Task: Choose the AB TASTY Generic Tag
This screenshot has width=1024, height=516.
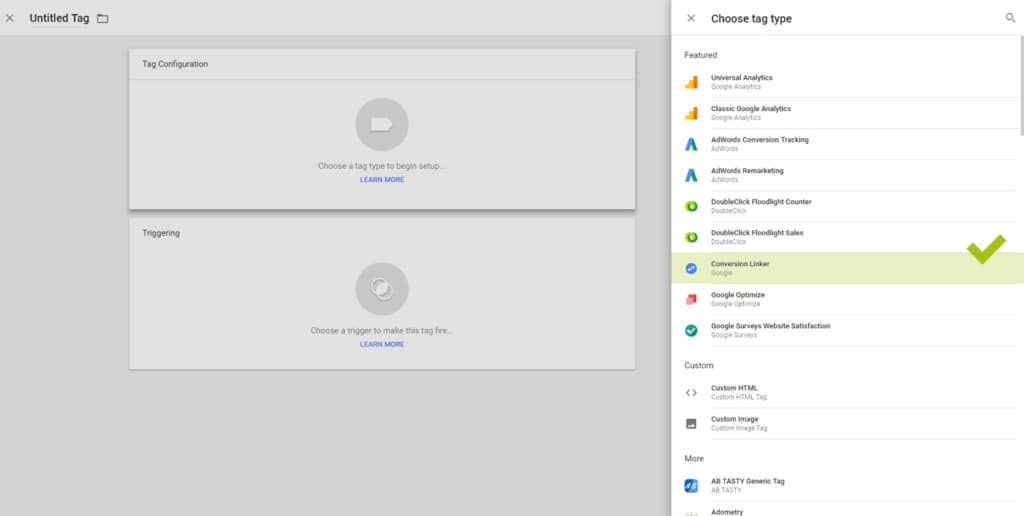Action: (747, 485)
